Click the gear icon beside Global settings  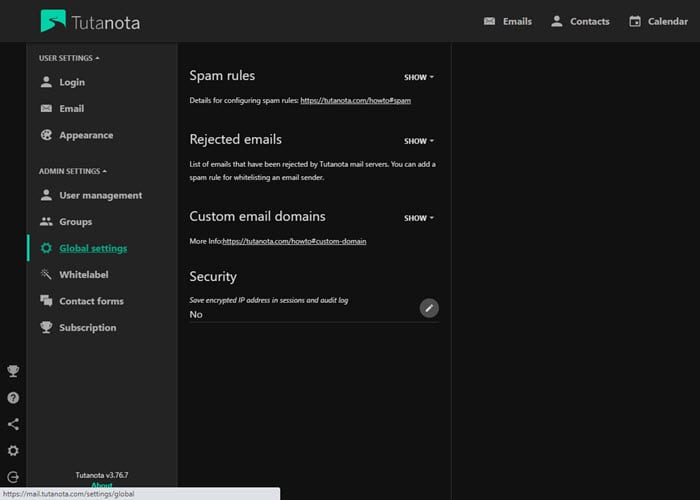point(46,248)
